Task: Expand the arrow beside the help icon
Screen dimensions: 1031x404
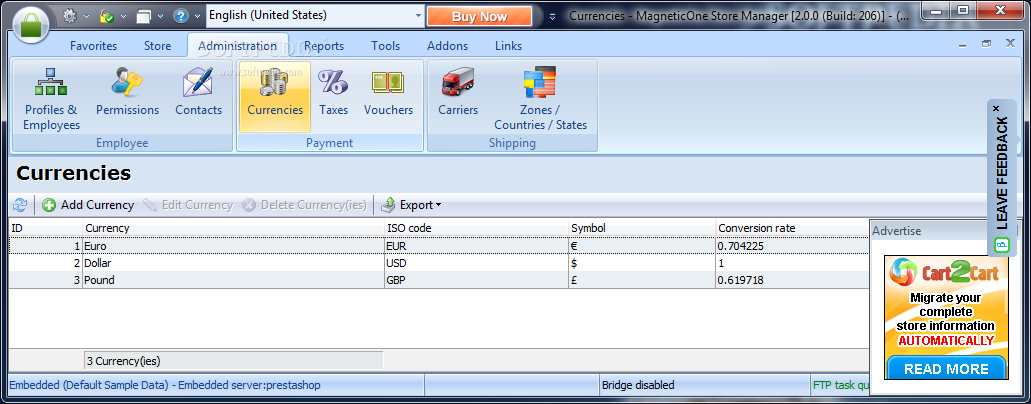Action: (198, 16)
